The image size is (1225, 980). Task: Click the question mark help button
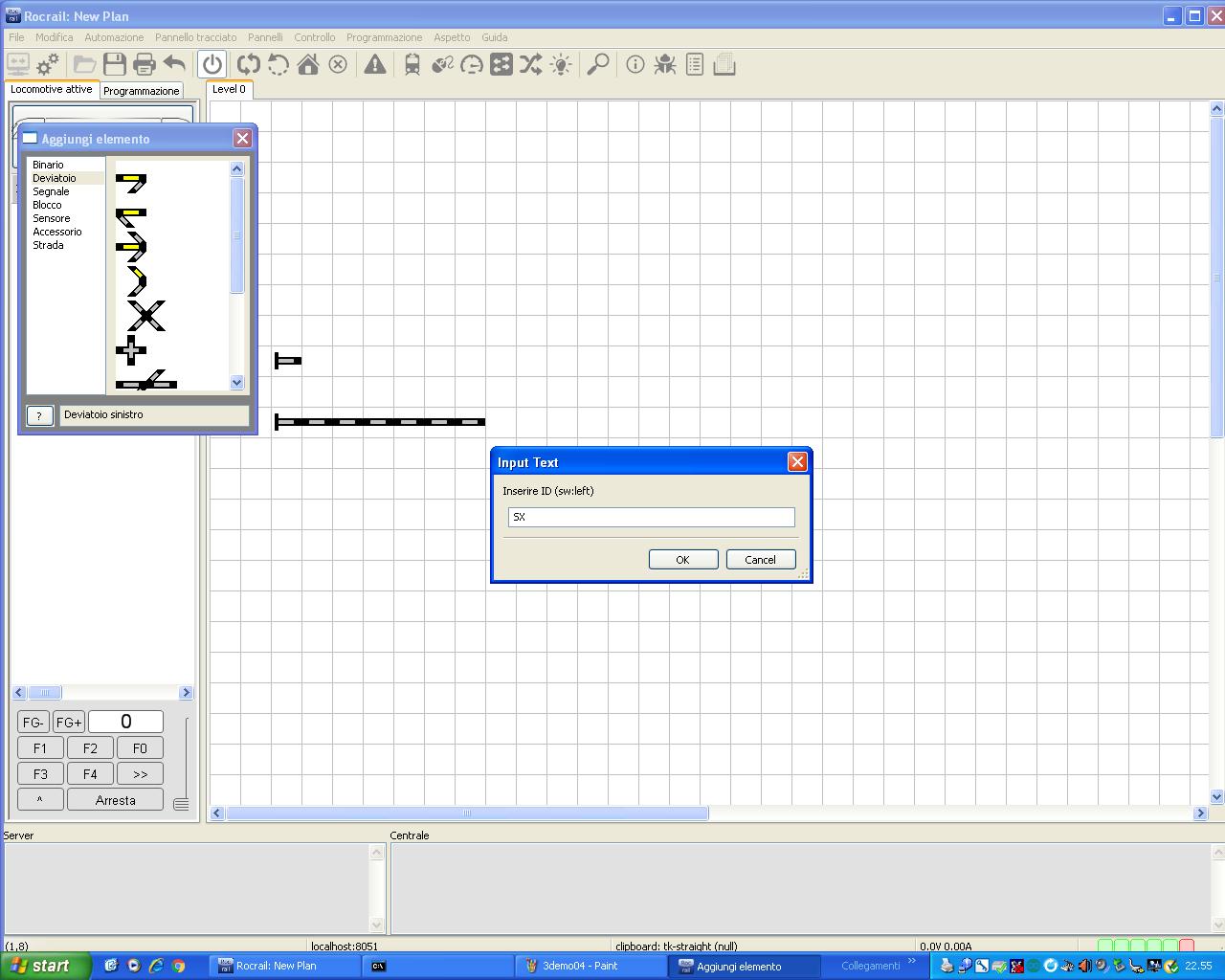point(39,415)
